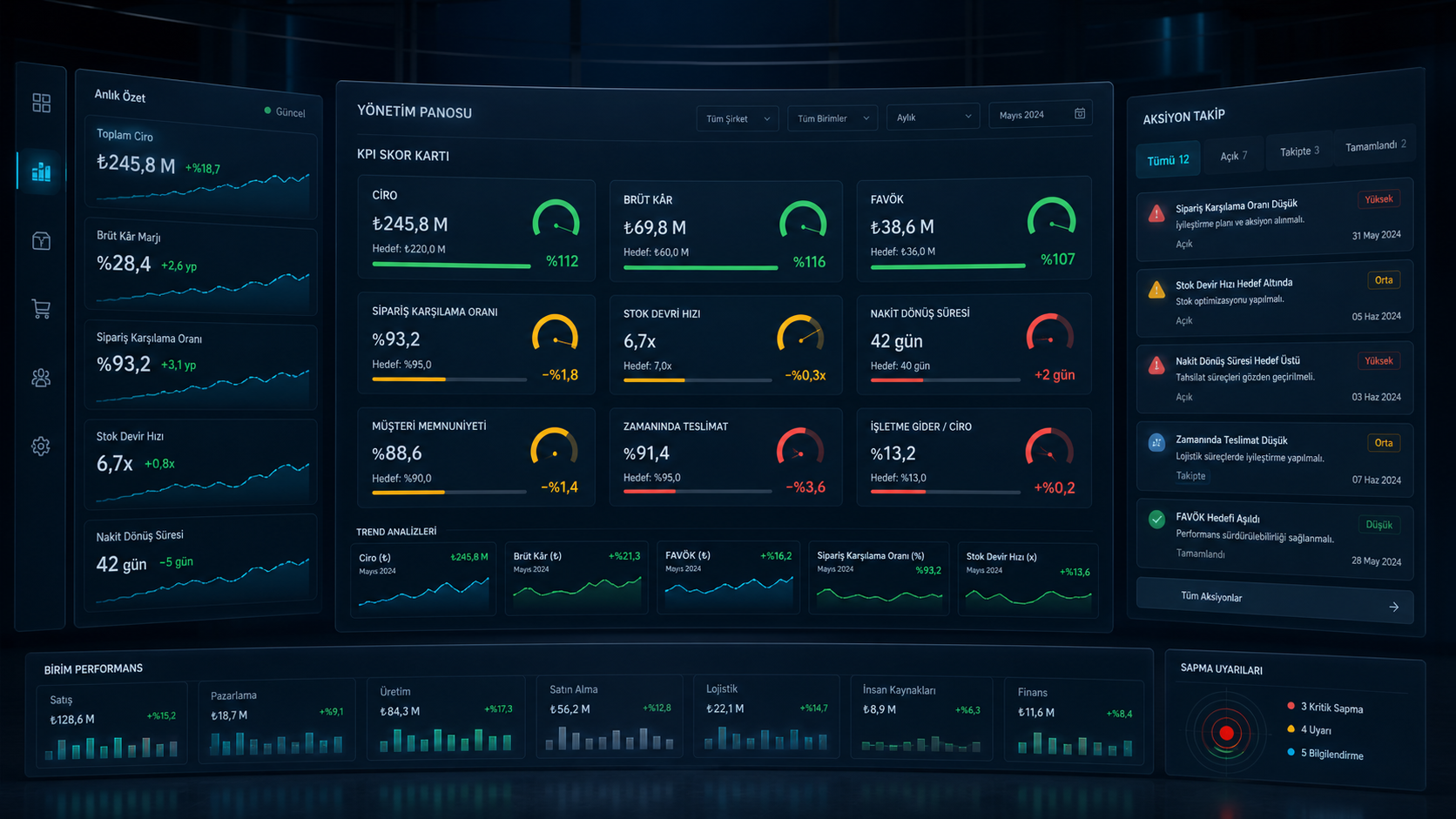Open the Brüt Kâr Marjı summary card
The image size is (1456, 819).
coord(201,268)
